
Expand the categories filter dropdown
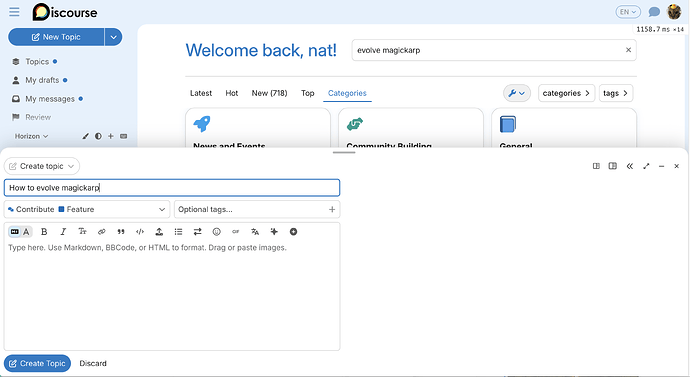(x=566, y=93)
